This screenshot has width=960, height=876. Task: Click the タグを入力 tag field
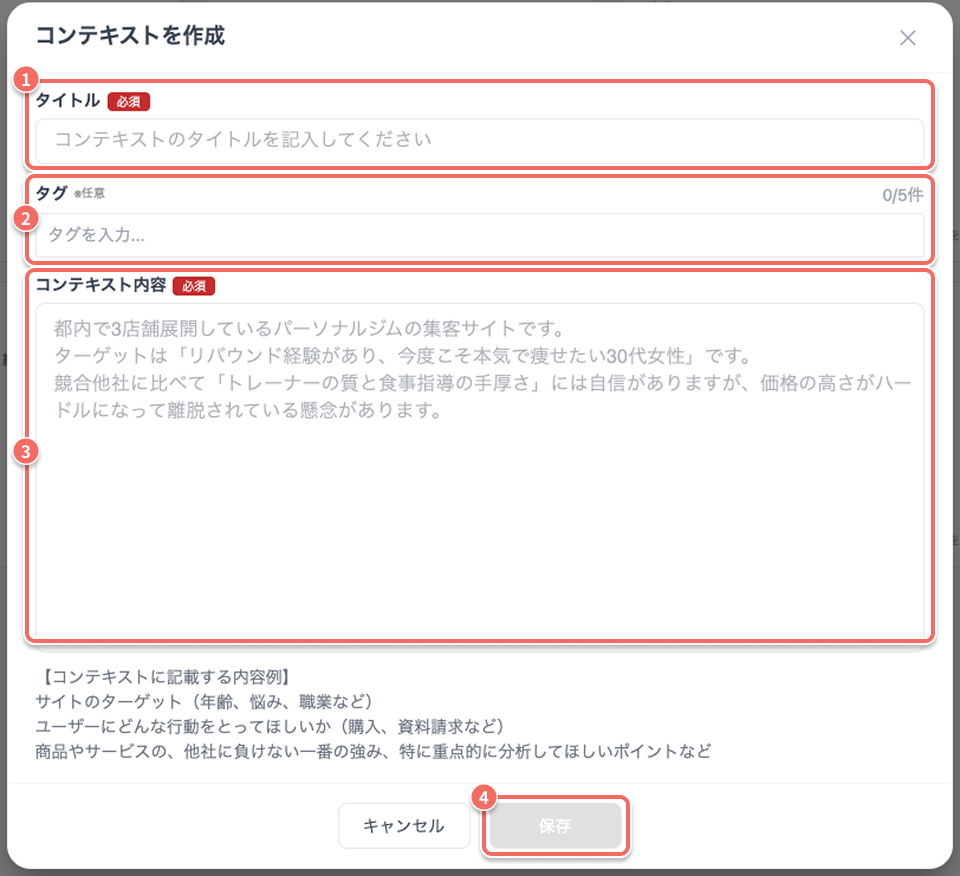(x=479, y=235)
